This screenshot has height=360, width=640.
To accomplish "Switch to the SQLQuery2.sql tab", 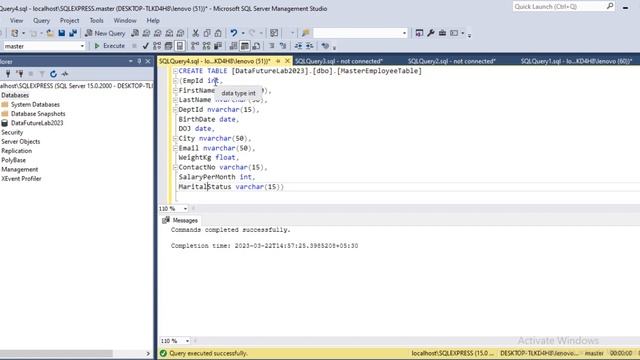I will pos(451,61).
